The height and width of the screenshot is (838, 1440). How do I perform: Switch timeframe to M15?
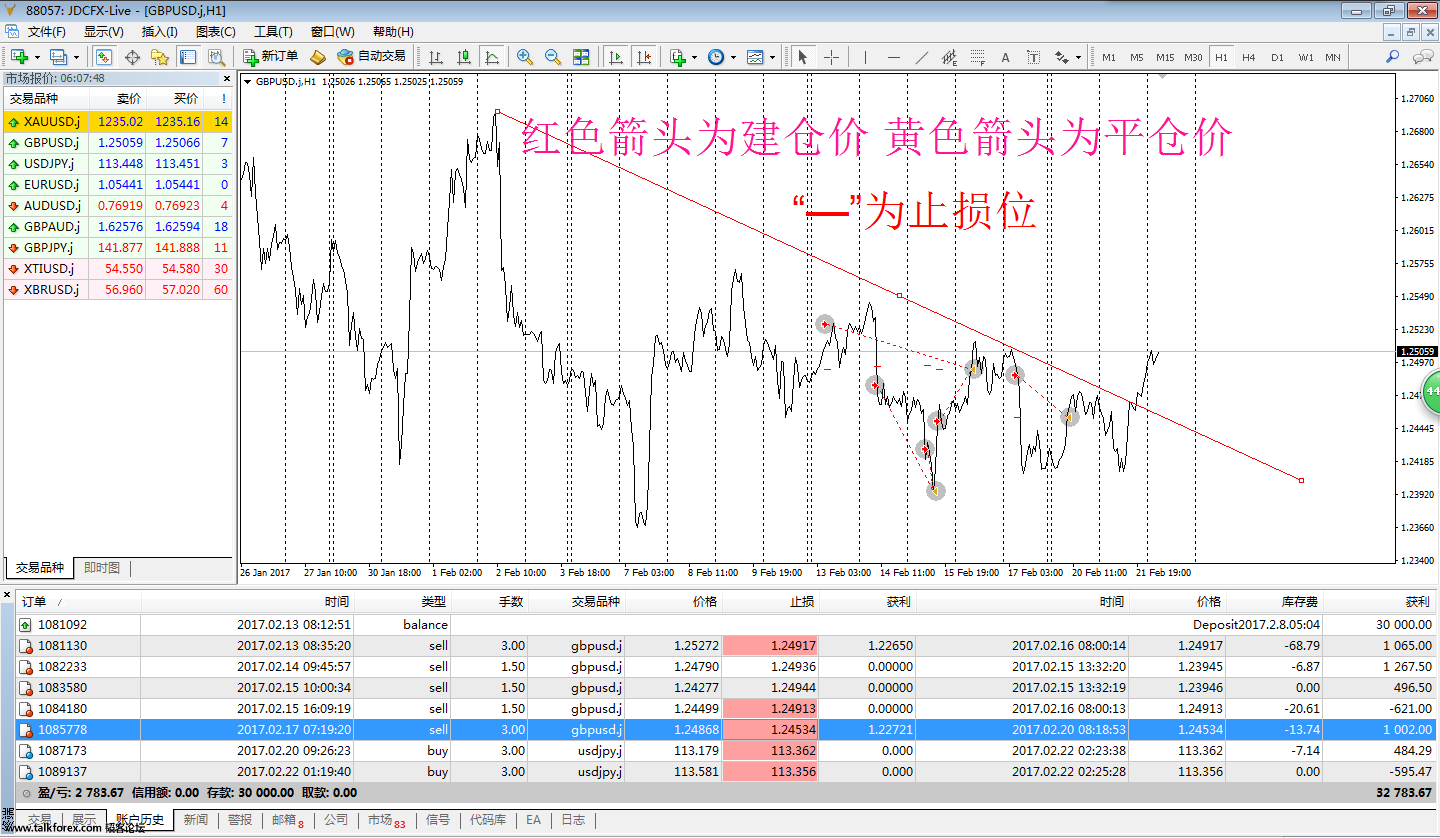(1165, 57)
